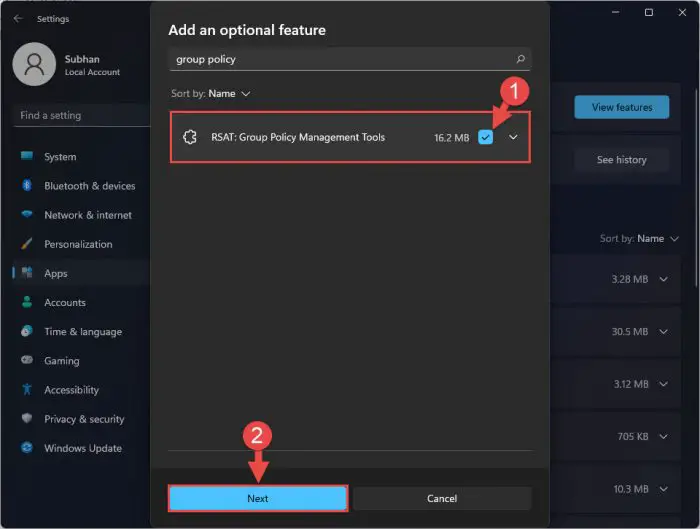Screen dimensions: 700x529
Task: Expand the 705 KB feature entry
Action: click(664, 437)
